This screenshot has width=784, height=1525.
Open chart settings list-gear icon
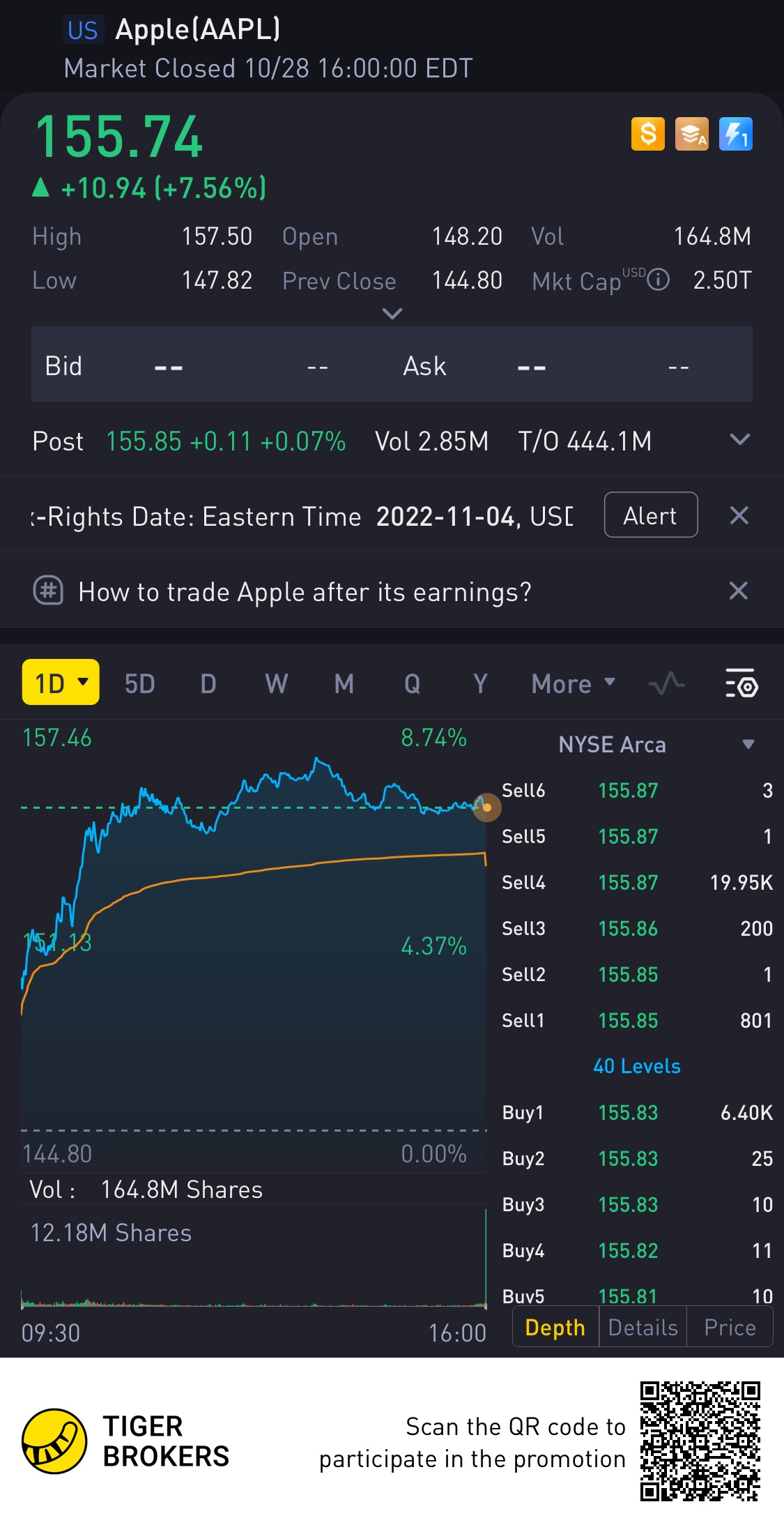[x=741, y=683]
